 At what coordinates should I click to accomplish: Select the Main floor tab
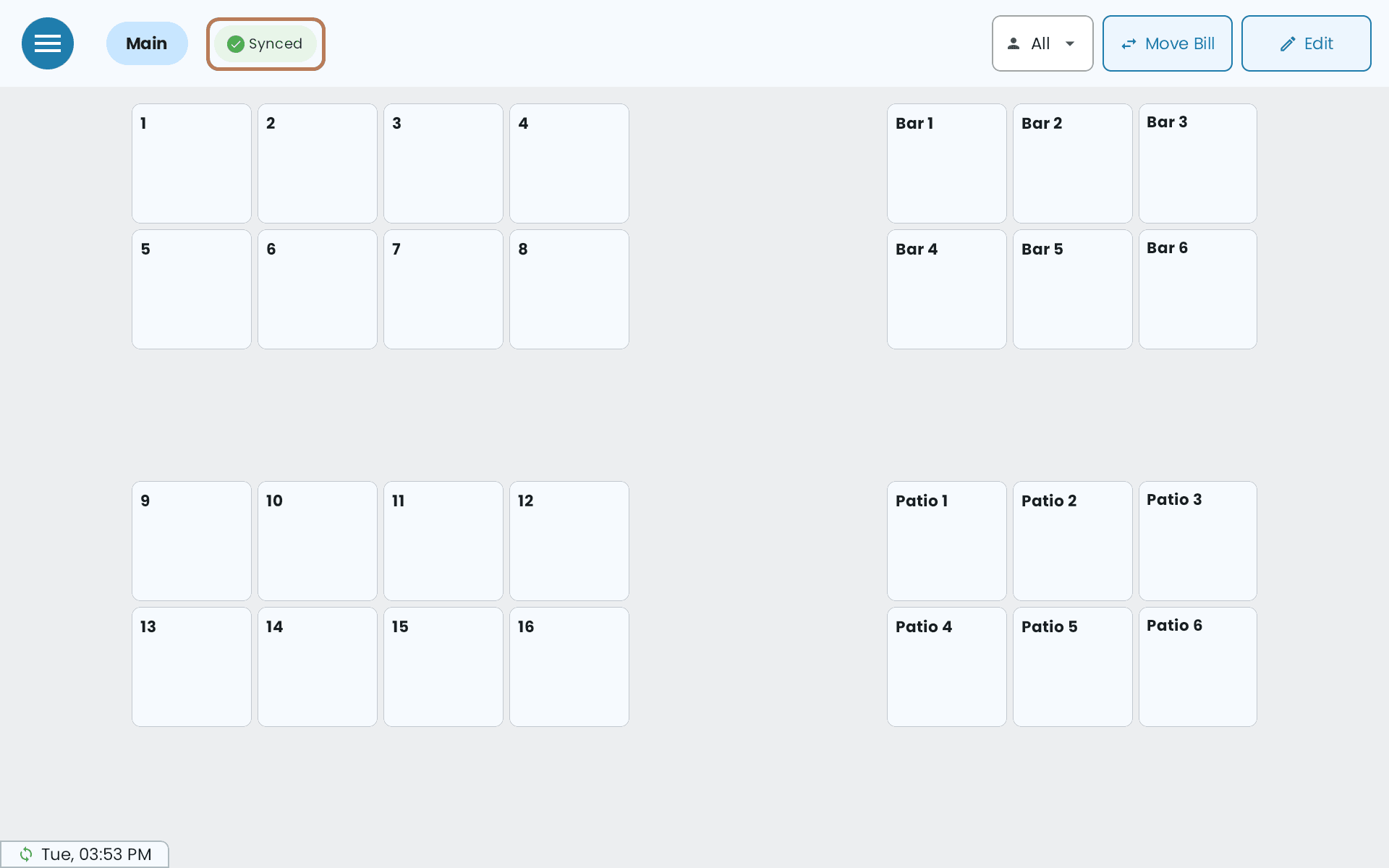point(147,43)
